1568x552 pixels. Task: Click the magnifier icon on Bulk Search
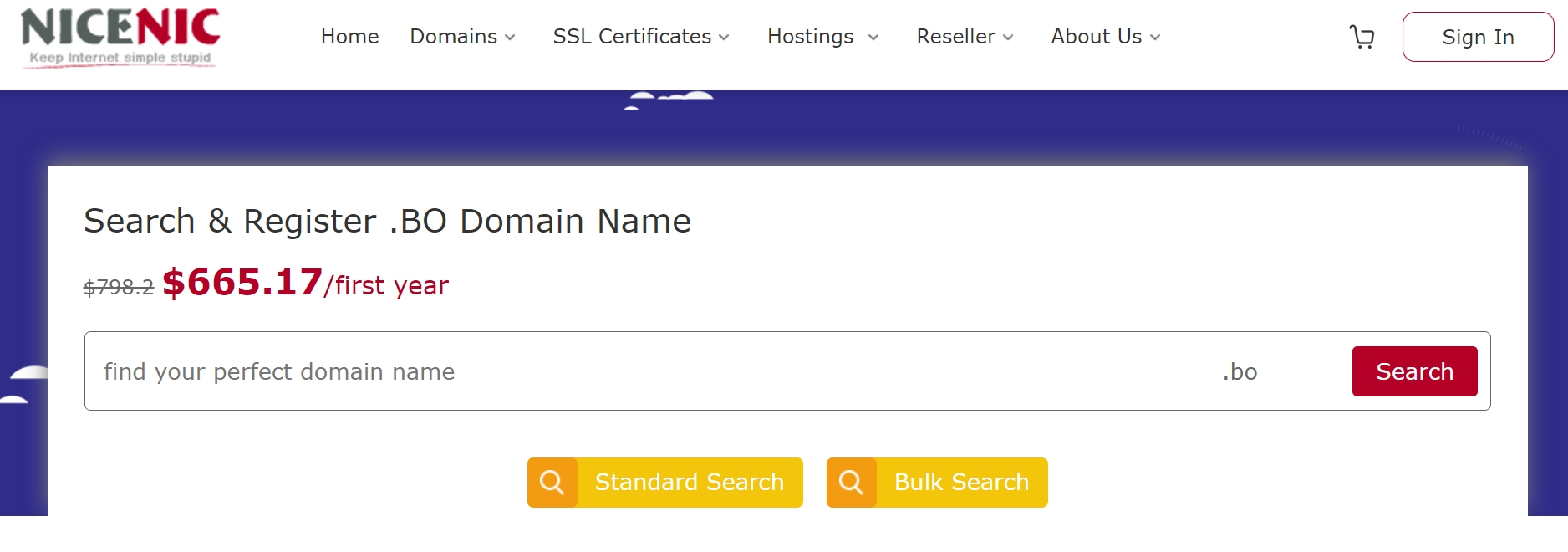click(851, 483)
